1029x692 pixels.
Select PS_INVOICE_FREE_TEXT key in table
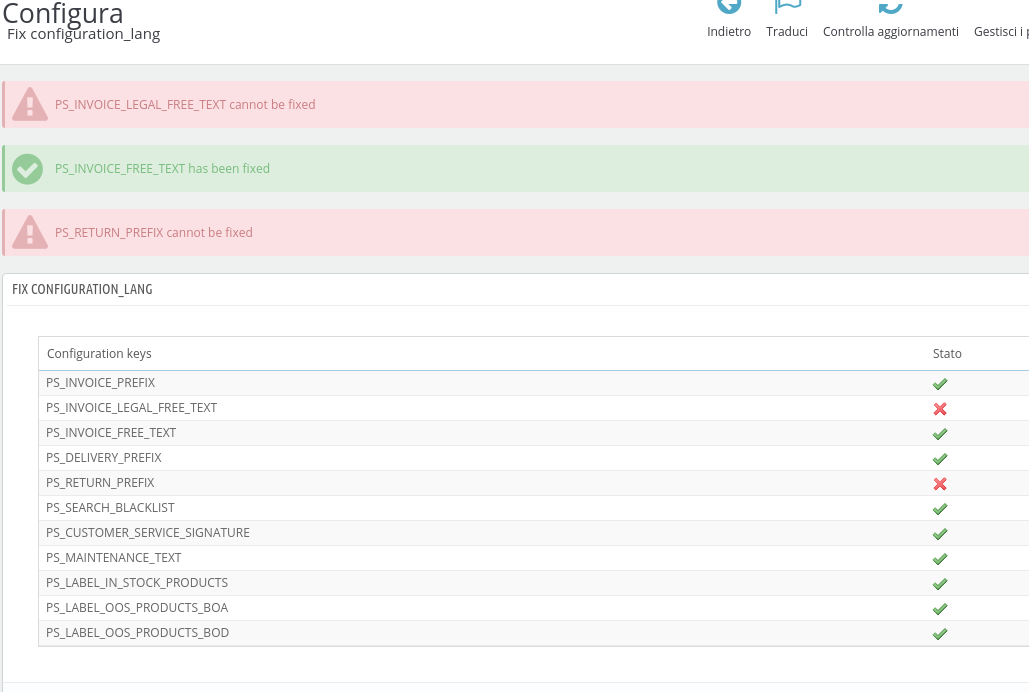111,433
